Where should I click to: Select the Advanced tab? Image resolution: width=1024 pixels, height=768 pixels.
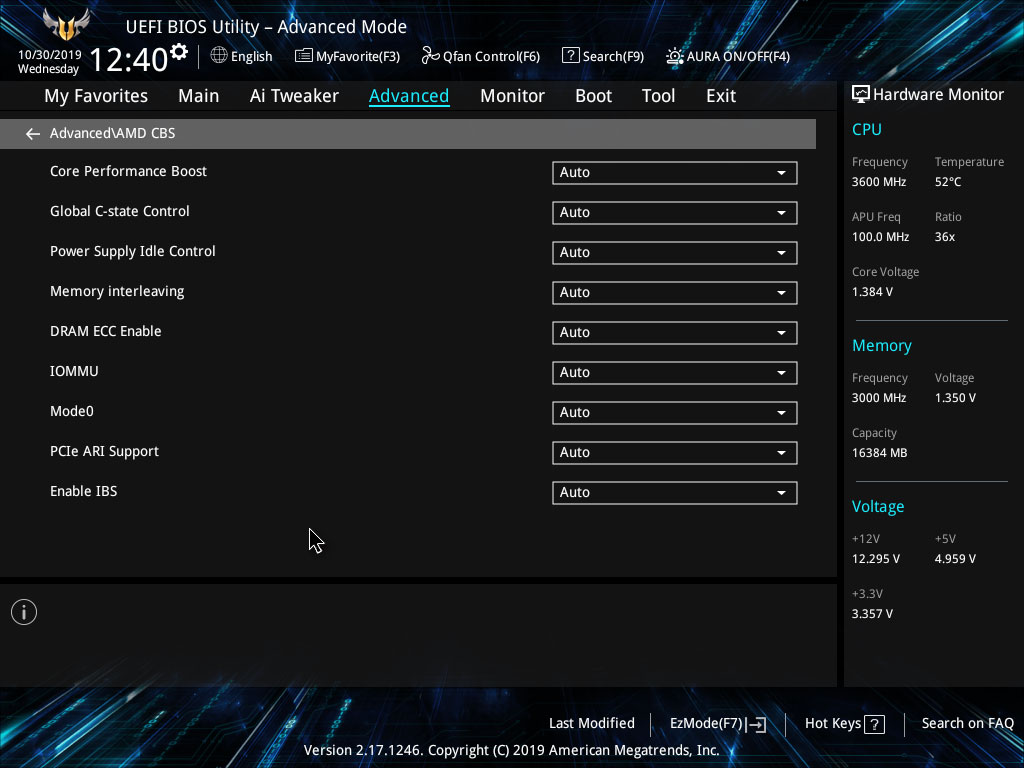coord(409,96)
